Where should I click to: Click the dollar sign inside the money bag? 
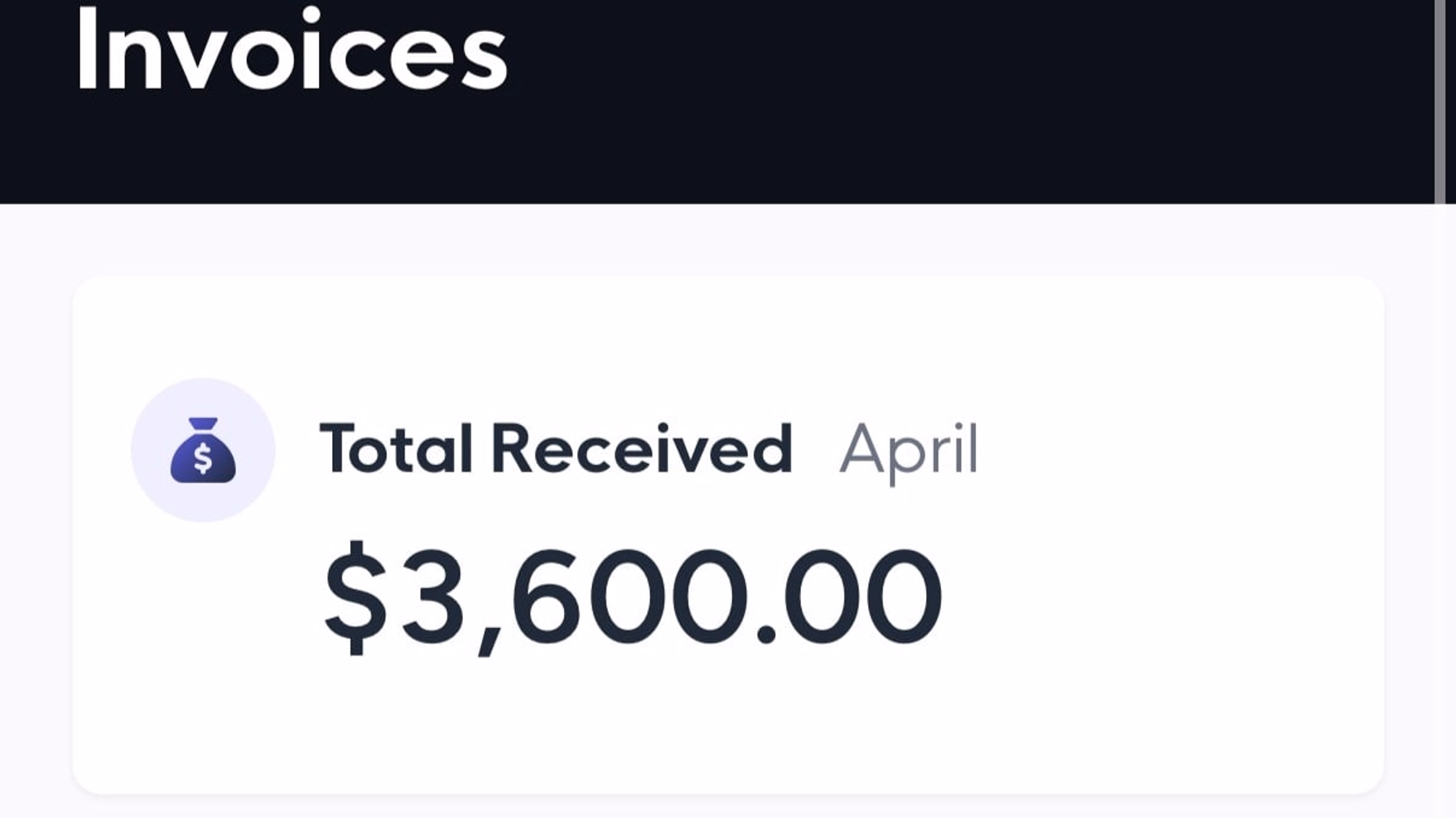(x=203, y=458)
